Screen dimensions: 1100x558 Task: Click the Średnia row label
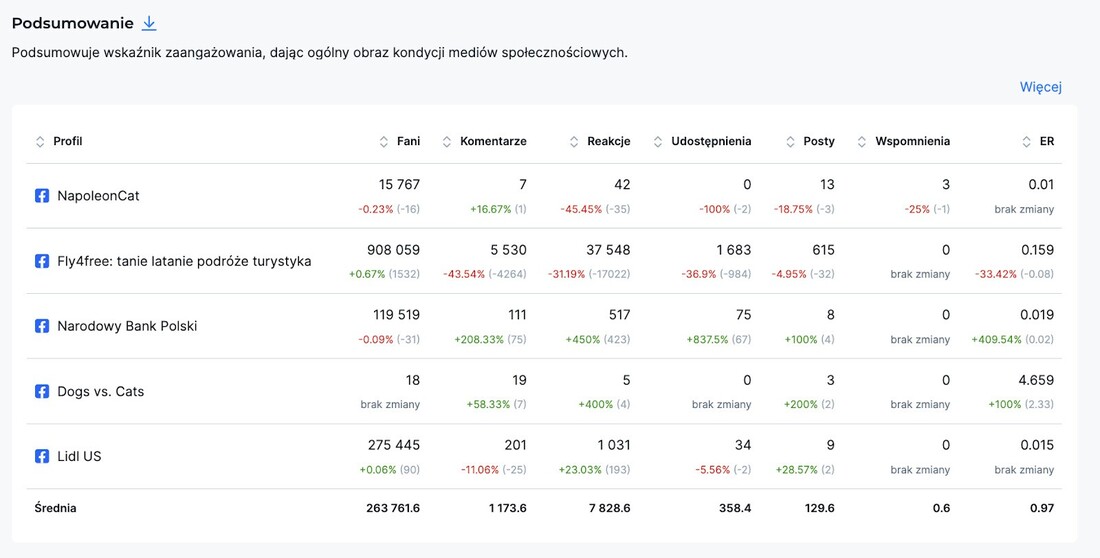(x=55, y=508)
